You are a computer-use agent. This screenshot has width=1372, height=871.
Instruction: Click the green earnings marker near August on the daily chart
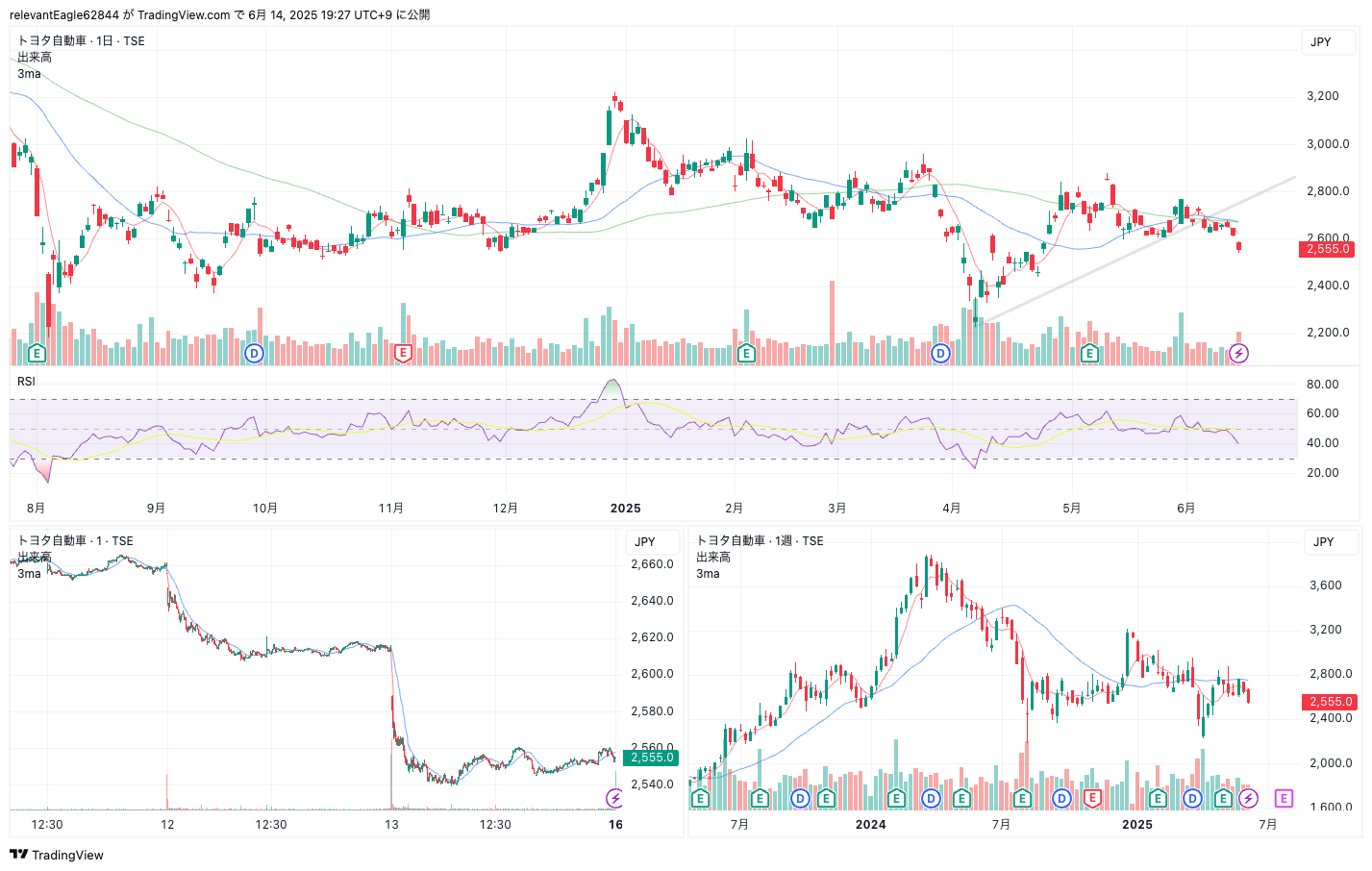pyautogui.click(x=37, y=353)
